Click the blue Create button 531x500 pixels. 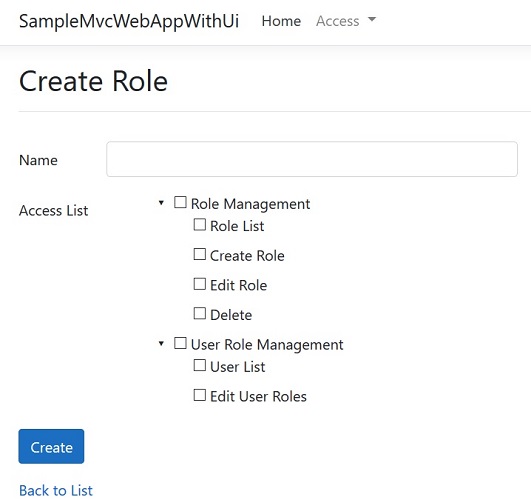tap(51, 446)
